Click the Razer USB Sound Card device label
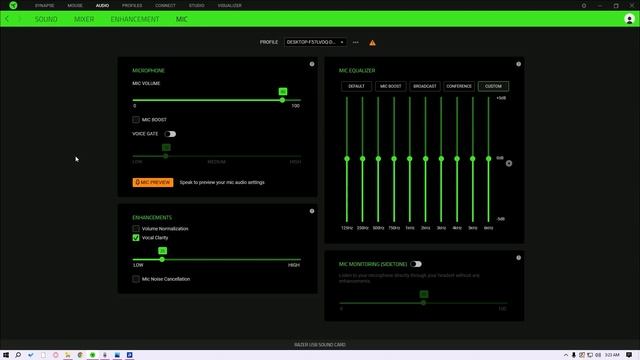Image resolution: width=640 pixels, height=360 pixels. 320,344
